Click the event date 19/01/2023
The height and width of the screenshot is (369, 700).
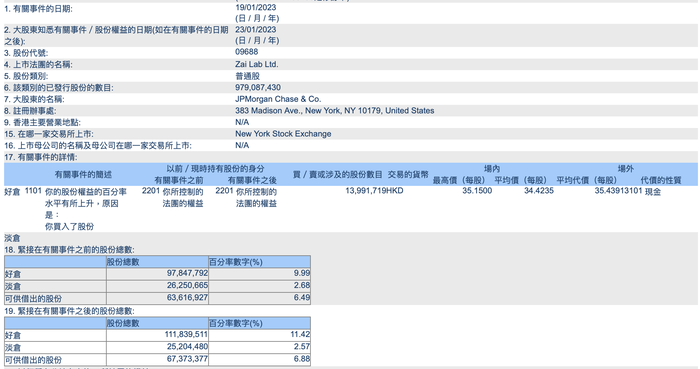(256, 7)
